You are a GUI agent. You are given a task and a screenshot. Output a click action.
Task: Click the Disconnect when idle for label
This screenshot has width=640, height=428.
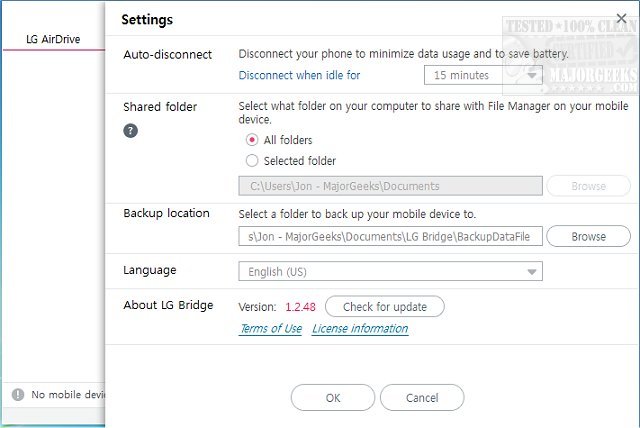click(x=300, y=75)
